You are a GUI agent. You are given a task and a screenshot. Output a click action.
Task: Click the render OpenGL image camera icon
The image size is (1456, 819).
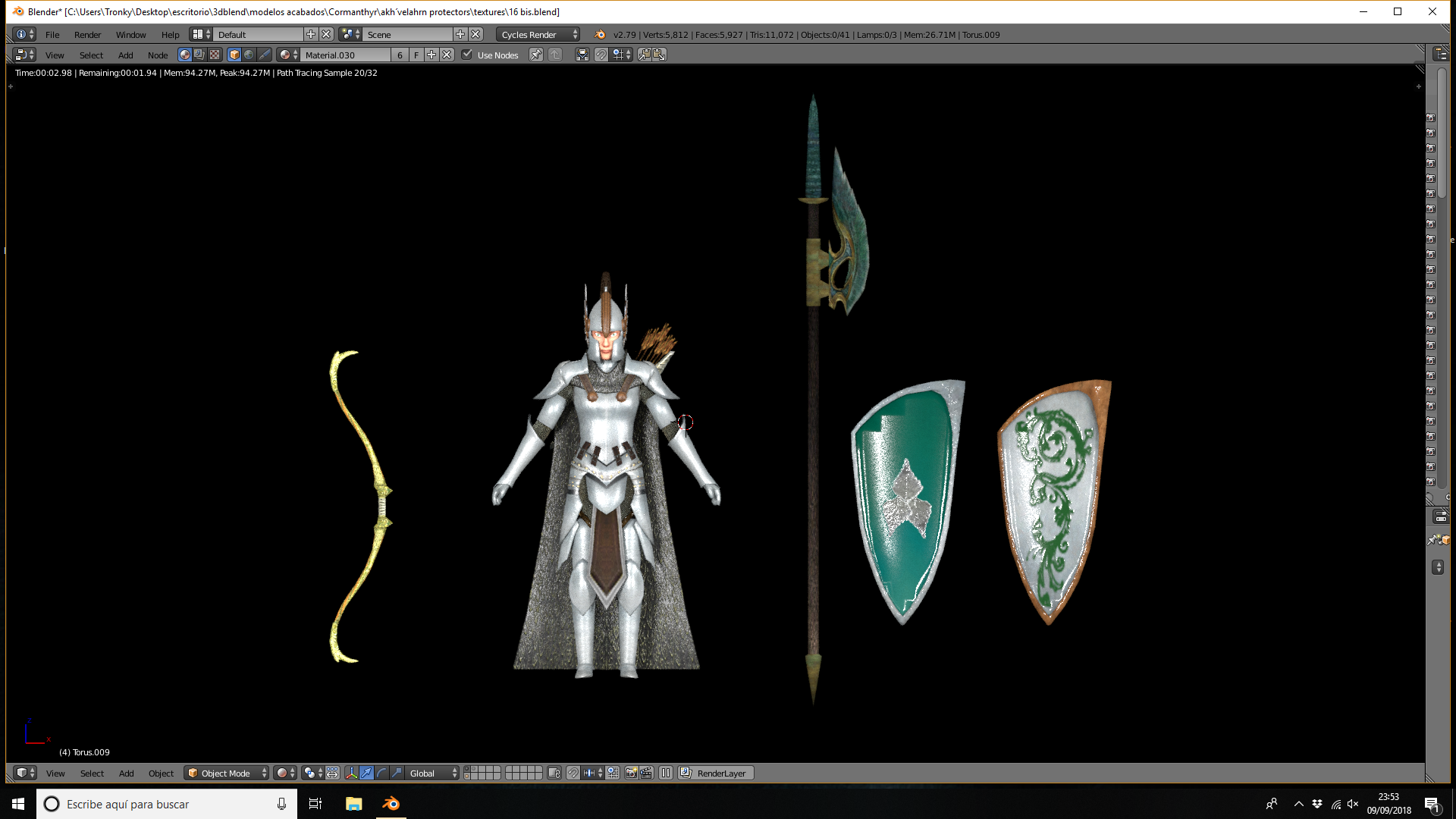(631, 773)
